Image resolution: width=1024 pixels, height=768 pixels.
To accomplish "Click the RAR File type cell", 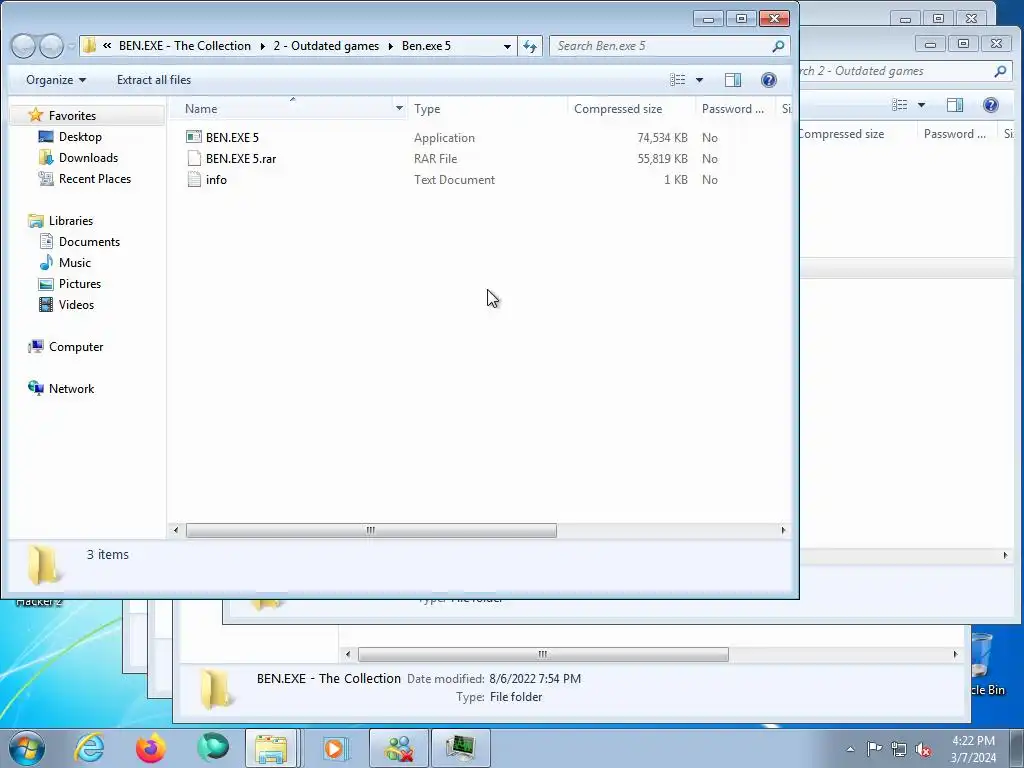I will point(435,159).
